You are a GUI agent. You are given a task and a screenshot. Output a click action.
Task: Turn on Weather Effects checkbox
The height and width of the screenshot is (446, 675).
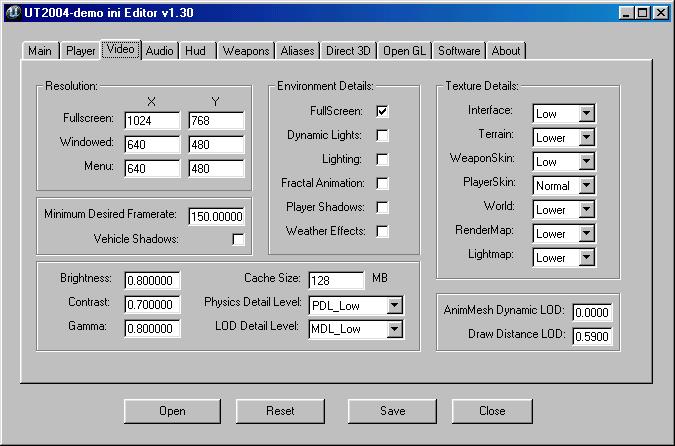pyautogui.click(x=382, y=231)
